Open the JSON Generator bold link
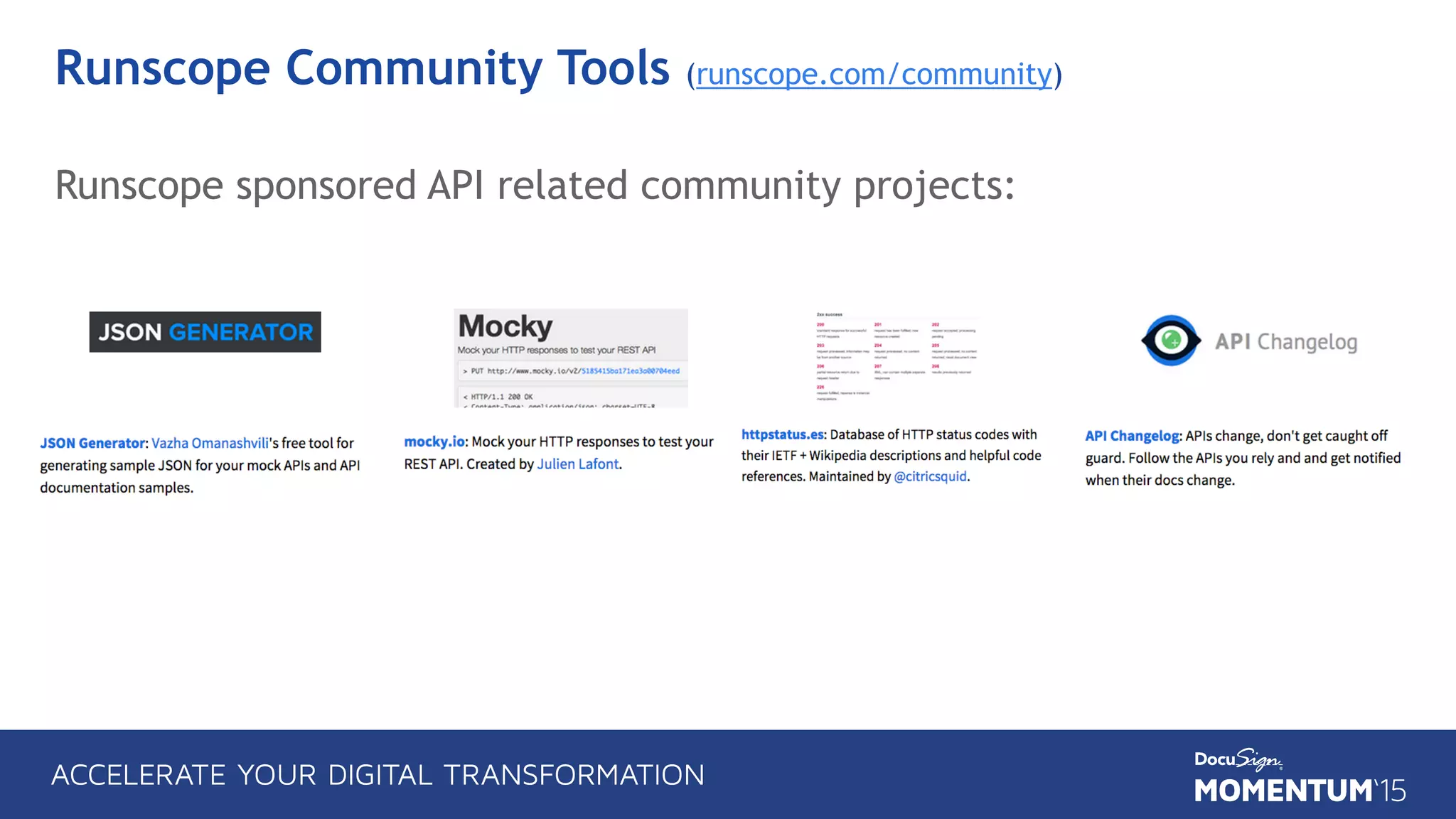Viewport: 1456px width, 819px height. (92, 444)
